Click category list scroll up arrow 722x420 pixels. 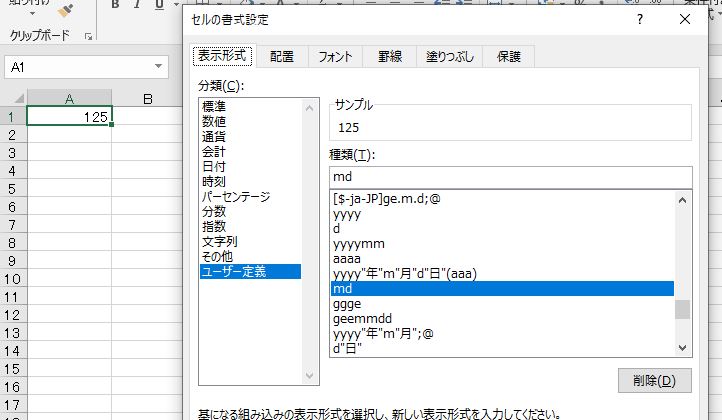(x=309, y=108)
